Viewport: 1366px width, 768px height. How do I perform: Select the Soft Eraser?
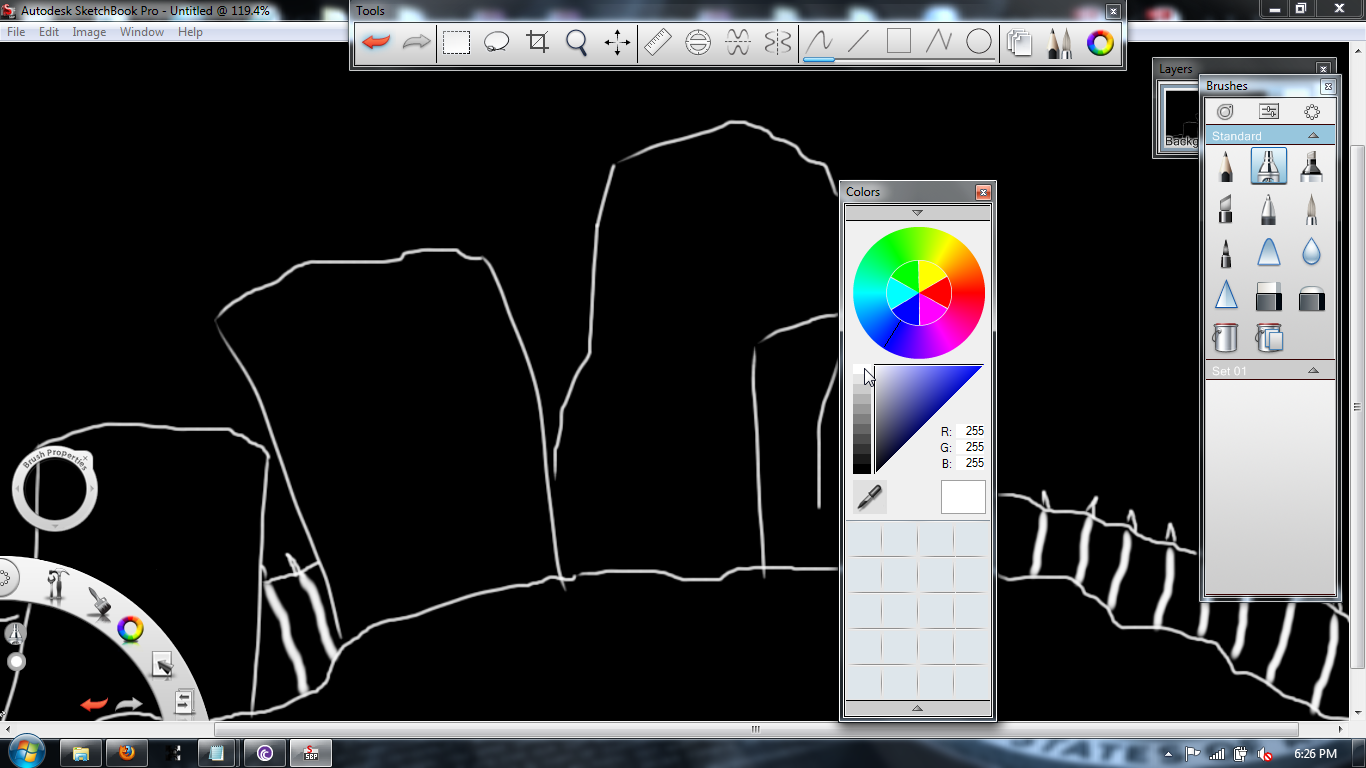[x=1312, y=297]
